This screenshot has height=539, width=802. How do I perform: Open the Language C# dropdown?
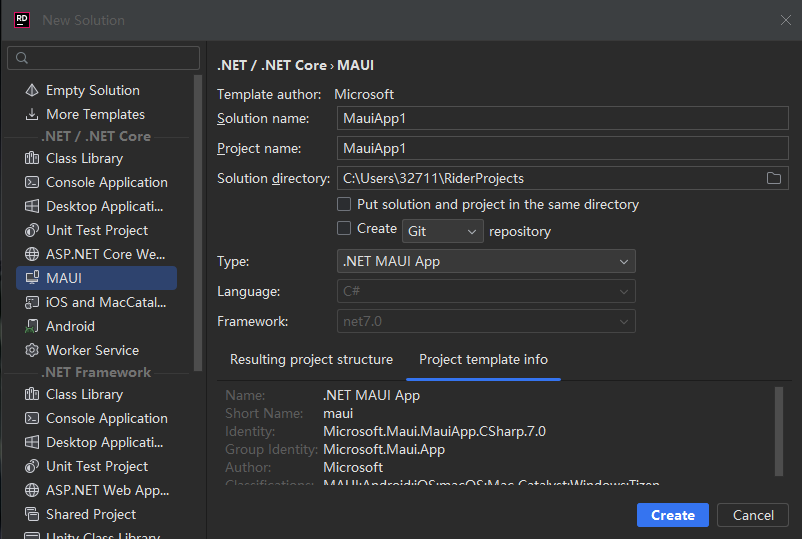tap(486, 291)
